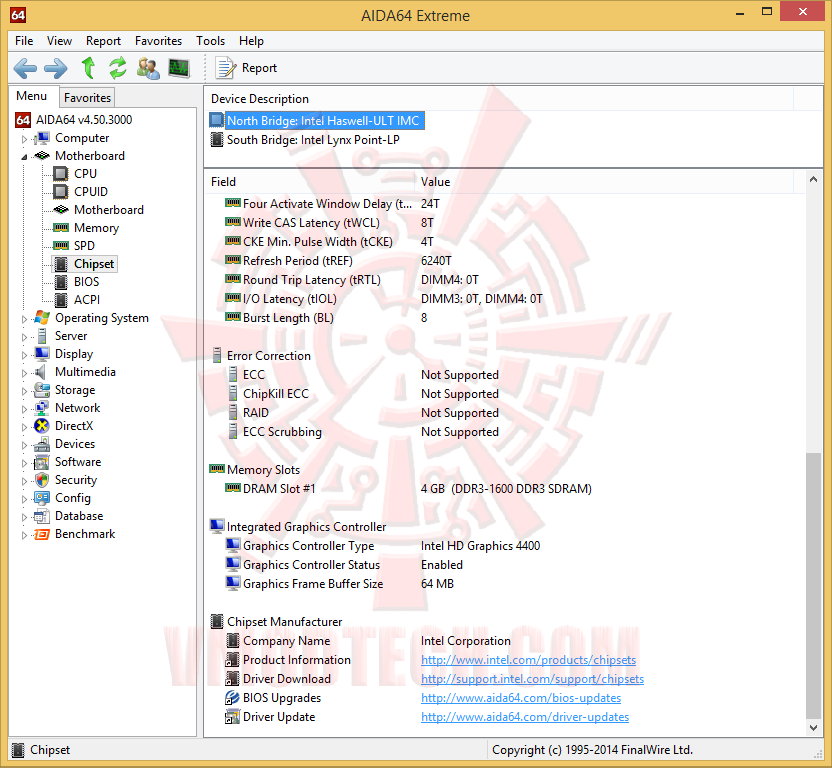Open the support.intel.com chipsets driver link
832x768 pixels.
532,679
